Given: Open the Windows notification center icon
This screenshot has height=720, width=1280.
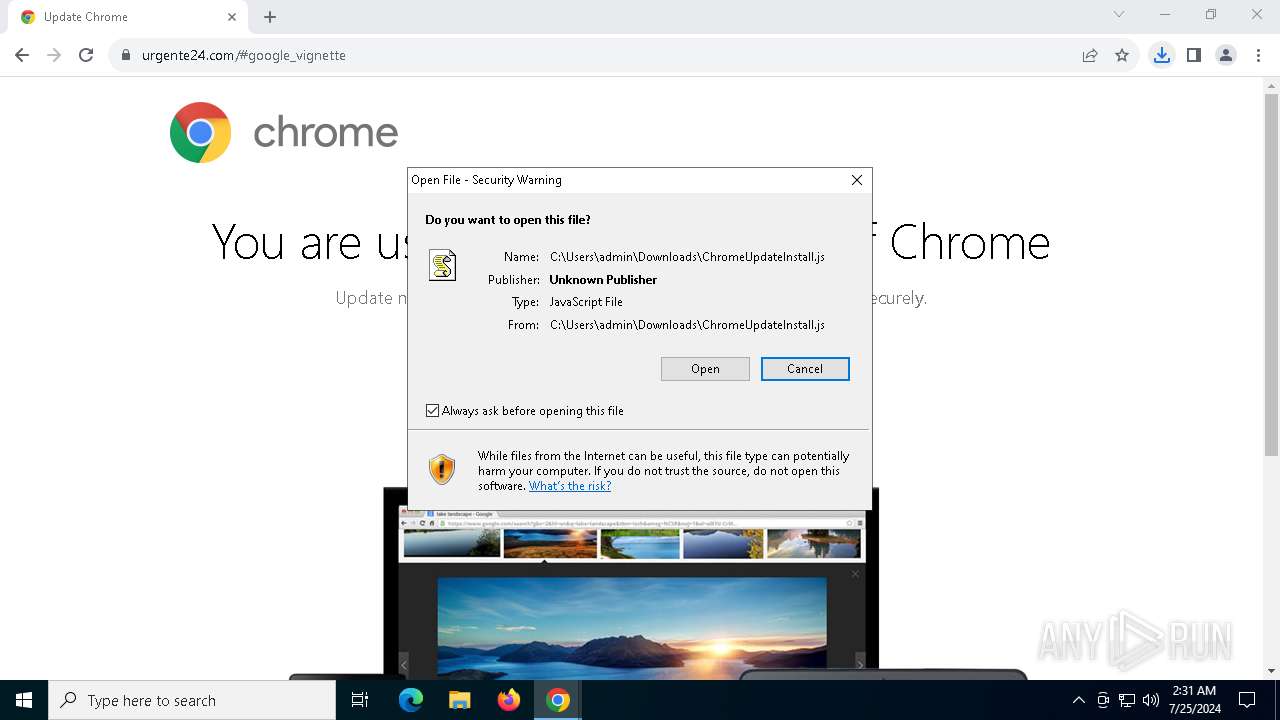Looking at the screenshot, I should [x=1247, y=700].
